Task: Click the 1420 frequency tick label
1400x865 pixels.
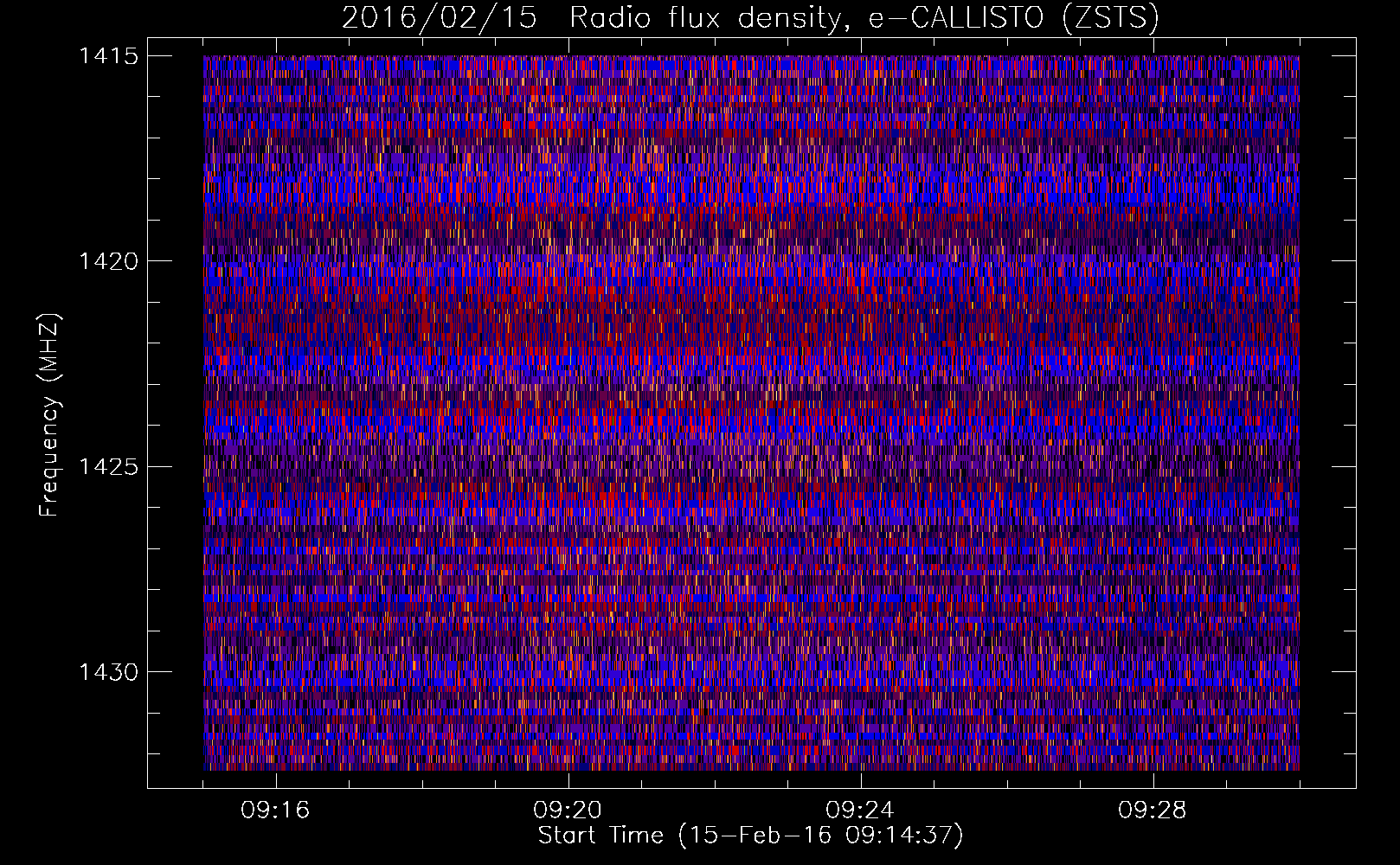Action: [x=109, y=261]
